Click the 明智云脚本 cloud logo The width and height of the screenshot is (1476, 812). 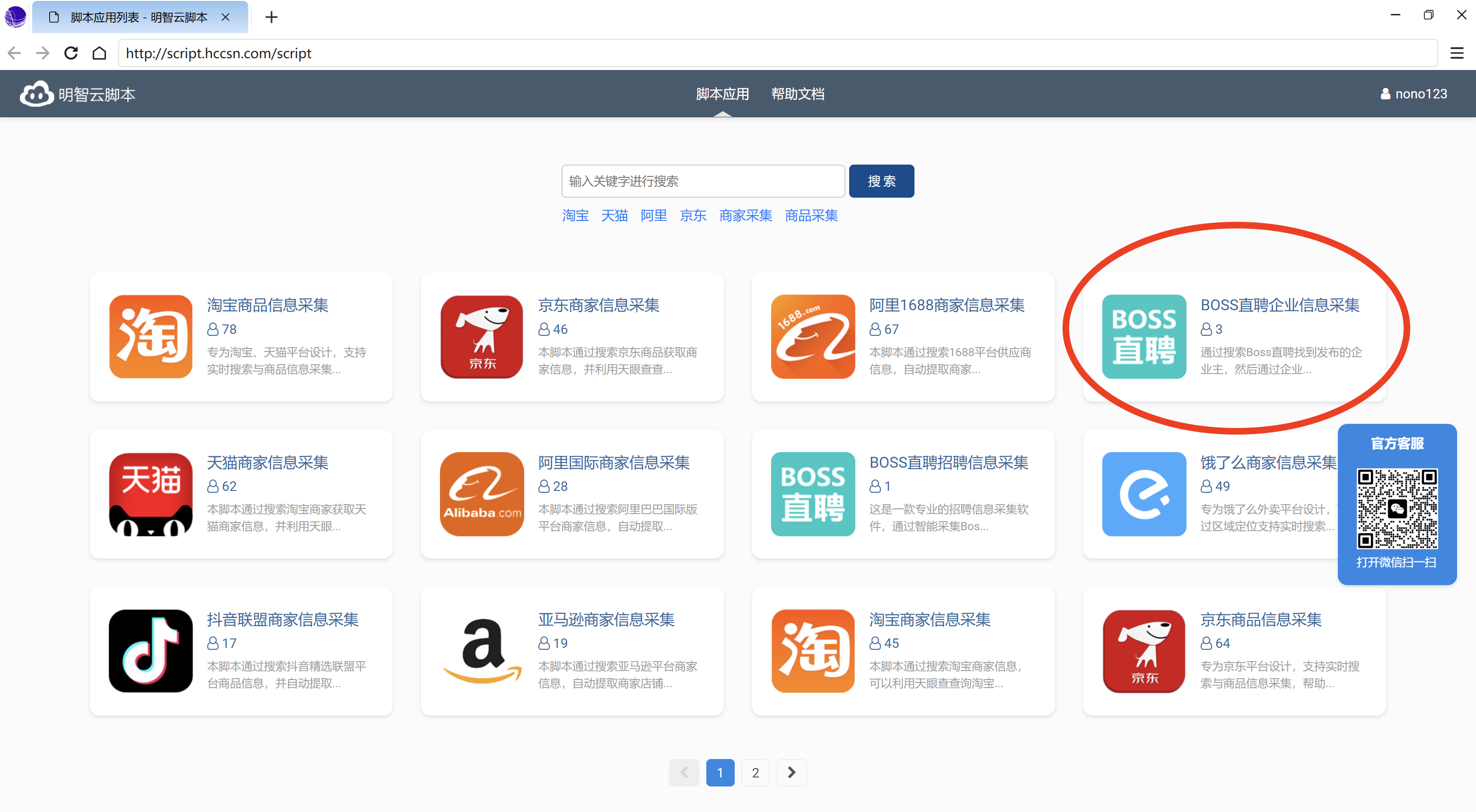click(x=37, y=94)
